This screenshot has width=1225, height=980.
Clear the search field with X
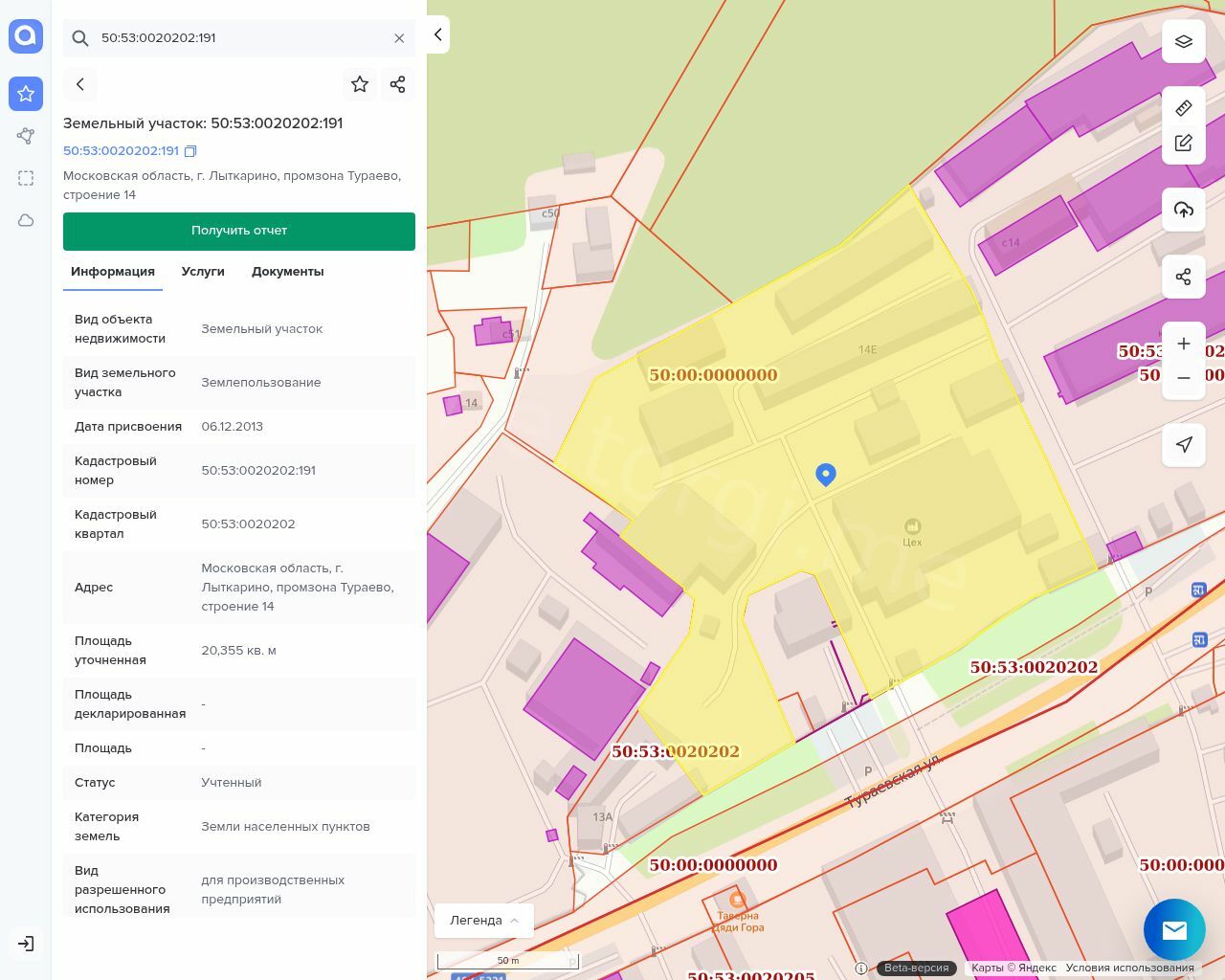(399, 38)
